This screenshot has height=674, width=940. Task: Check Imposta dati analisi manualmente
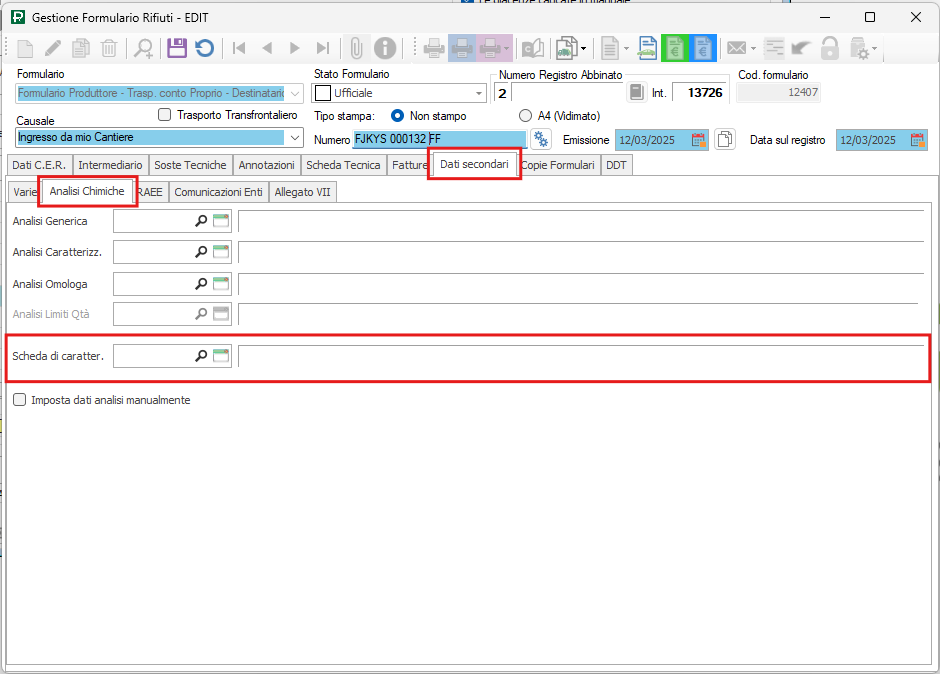(x=20, y=400)
